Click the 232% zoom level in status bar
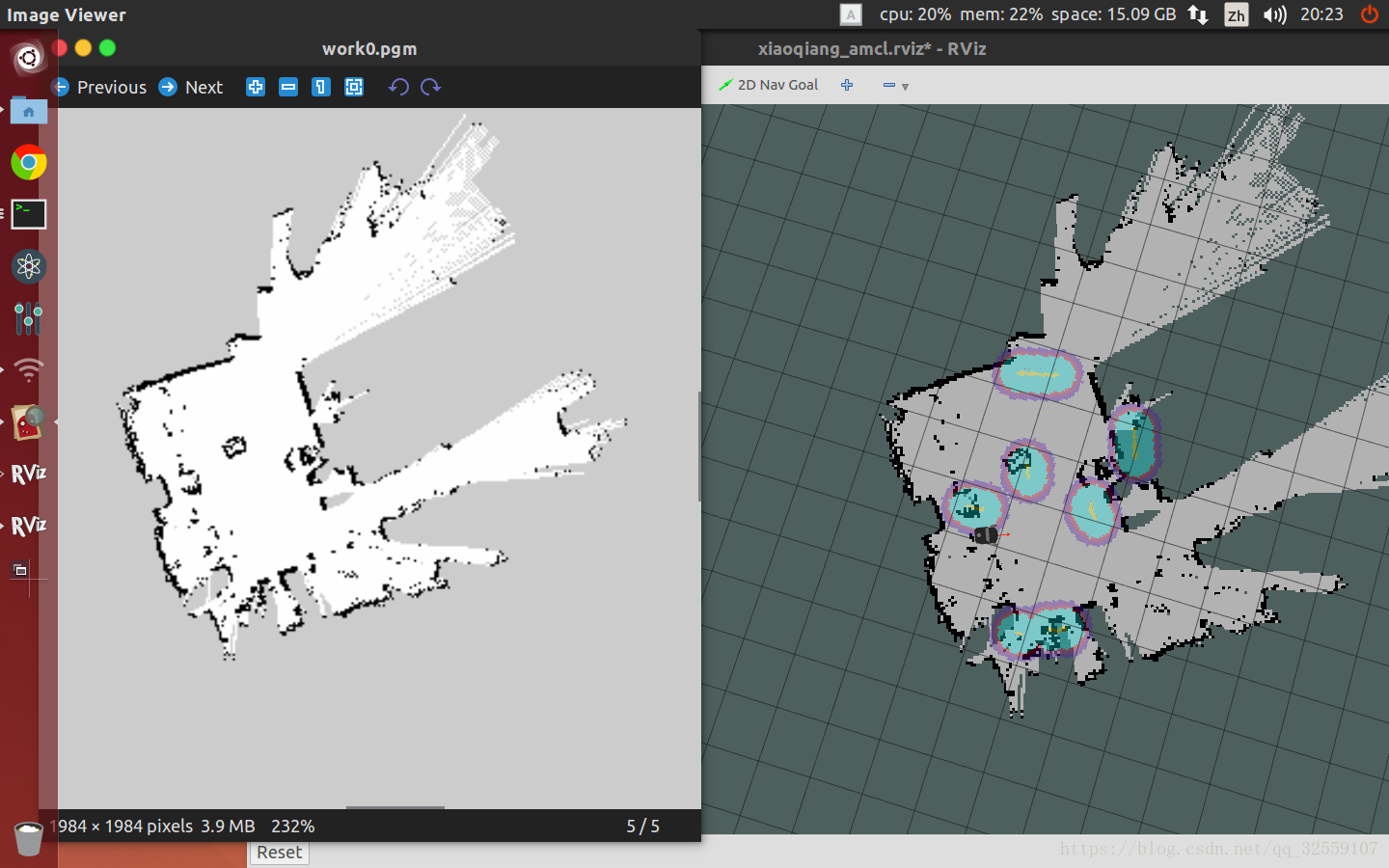This screenshot has height=868, width=1389. pos(293,827)
